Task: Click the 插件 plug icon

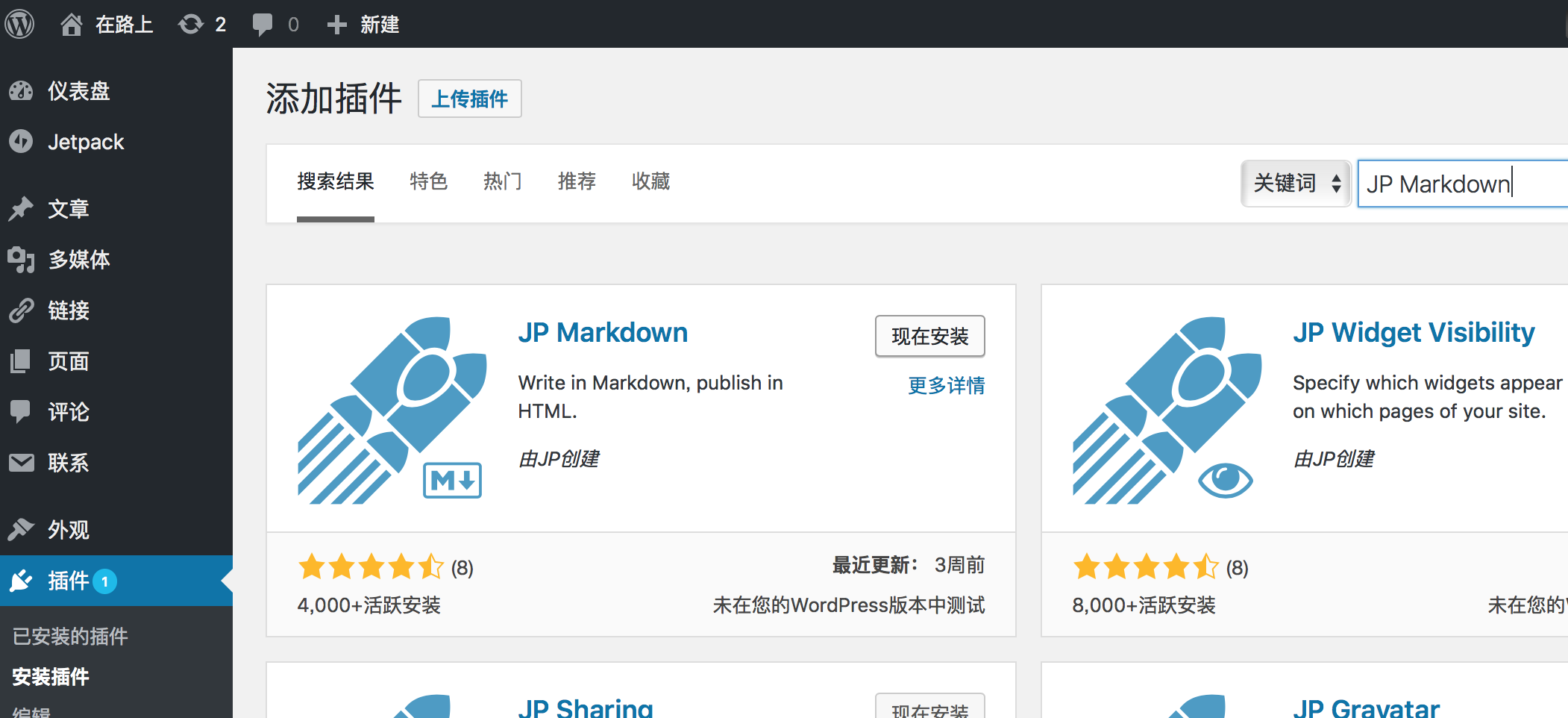Action: 21,581
